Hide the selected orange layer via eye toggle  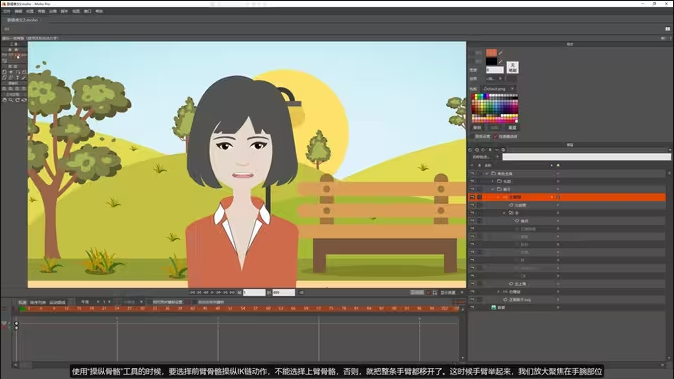(x=472, y=197)
